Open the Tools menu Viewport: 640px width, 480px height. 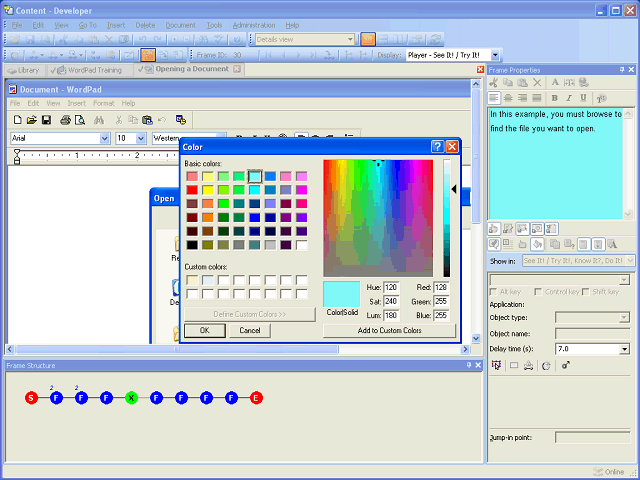(214, 25)
